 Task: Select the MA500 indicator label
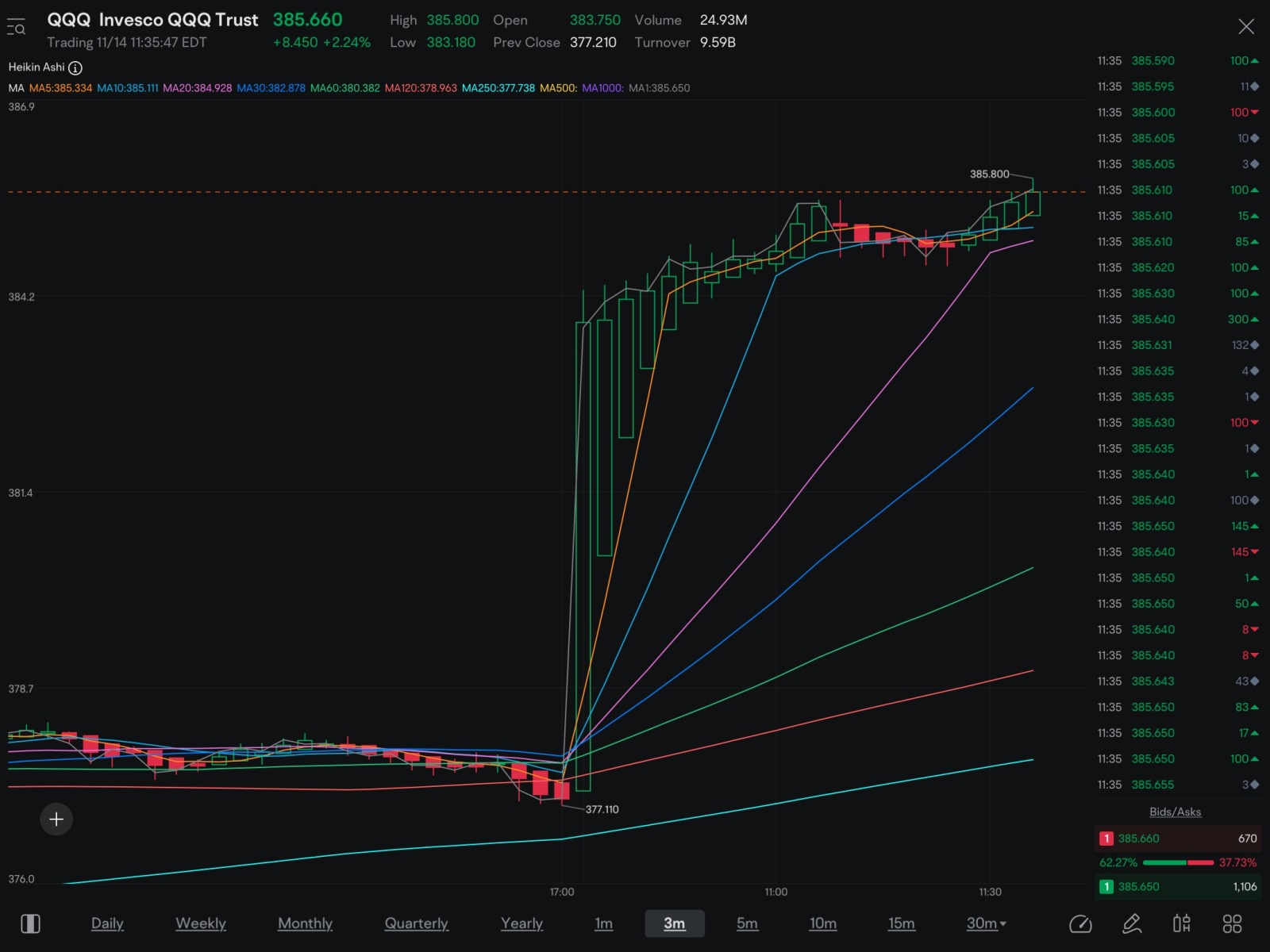558,88
